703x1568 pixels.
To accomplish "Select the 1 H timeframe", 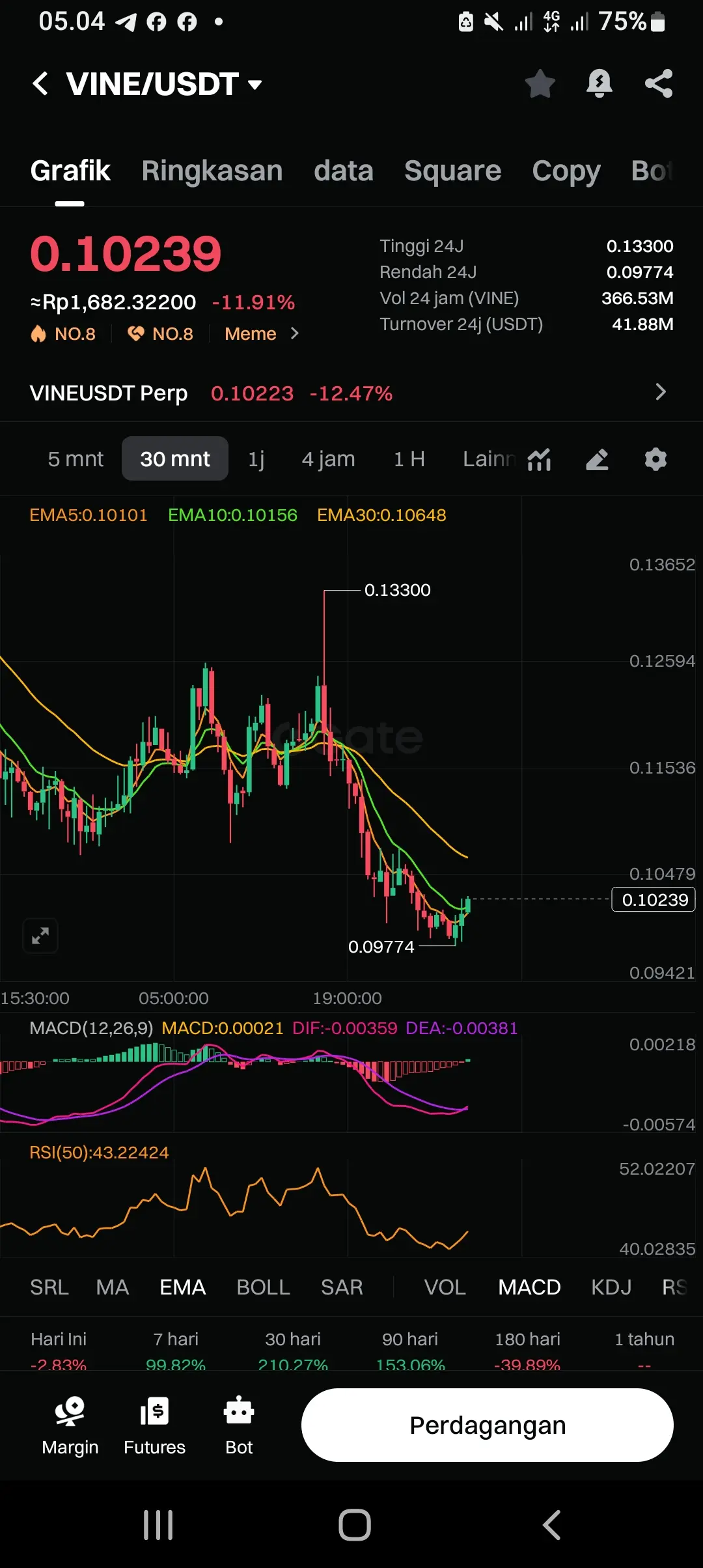I will tap(409, 459).
